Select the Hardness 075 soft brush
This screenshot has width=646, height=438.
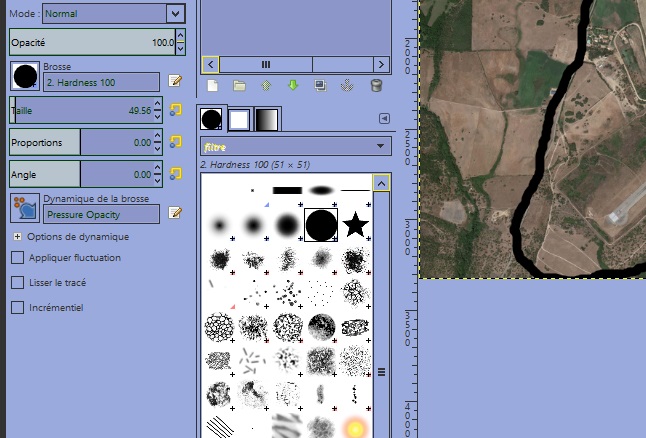coord(287,225)
